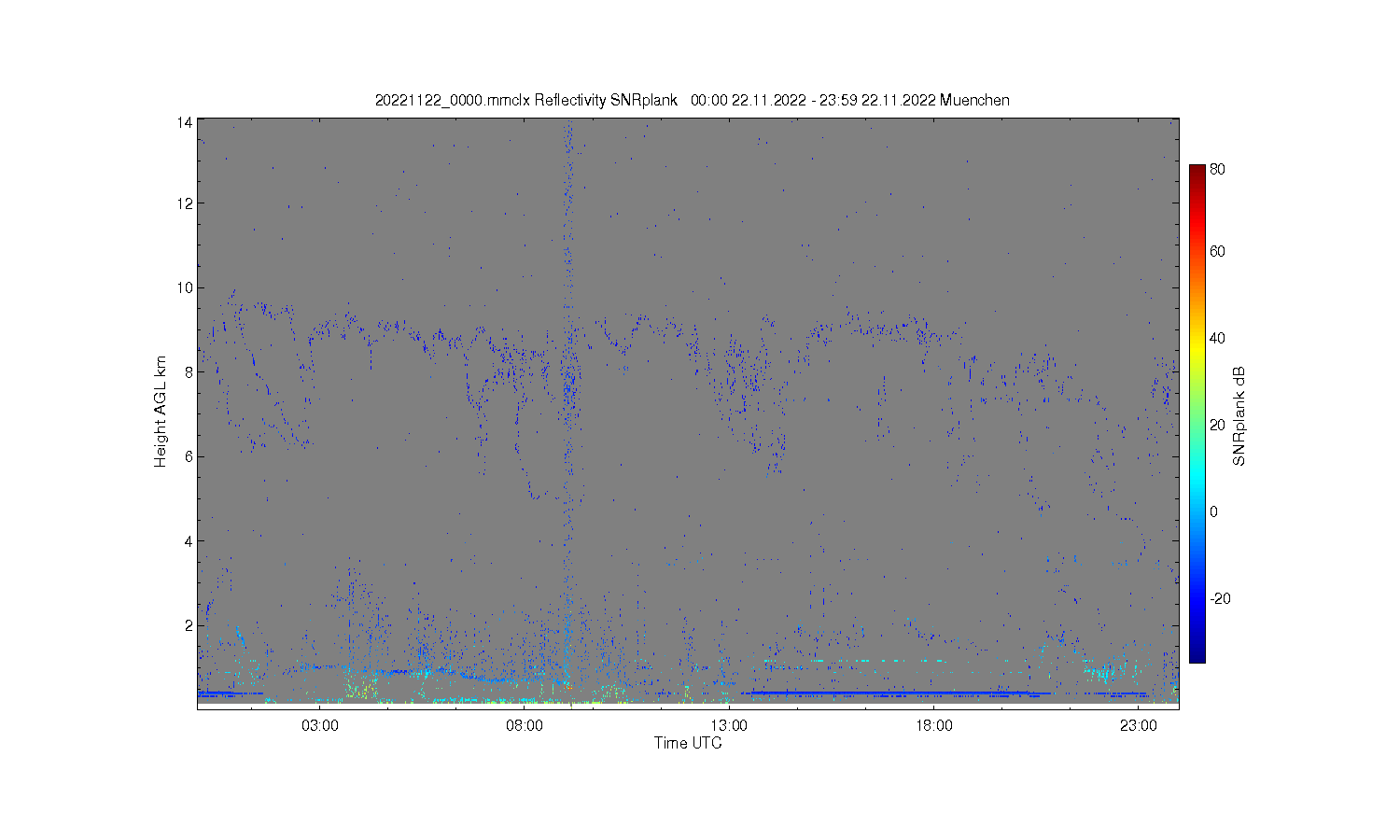Click the 'Height AGL km' axis label
The height and width of the screenshot is (840, 1400).
[x=161, y=412]
